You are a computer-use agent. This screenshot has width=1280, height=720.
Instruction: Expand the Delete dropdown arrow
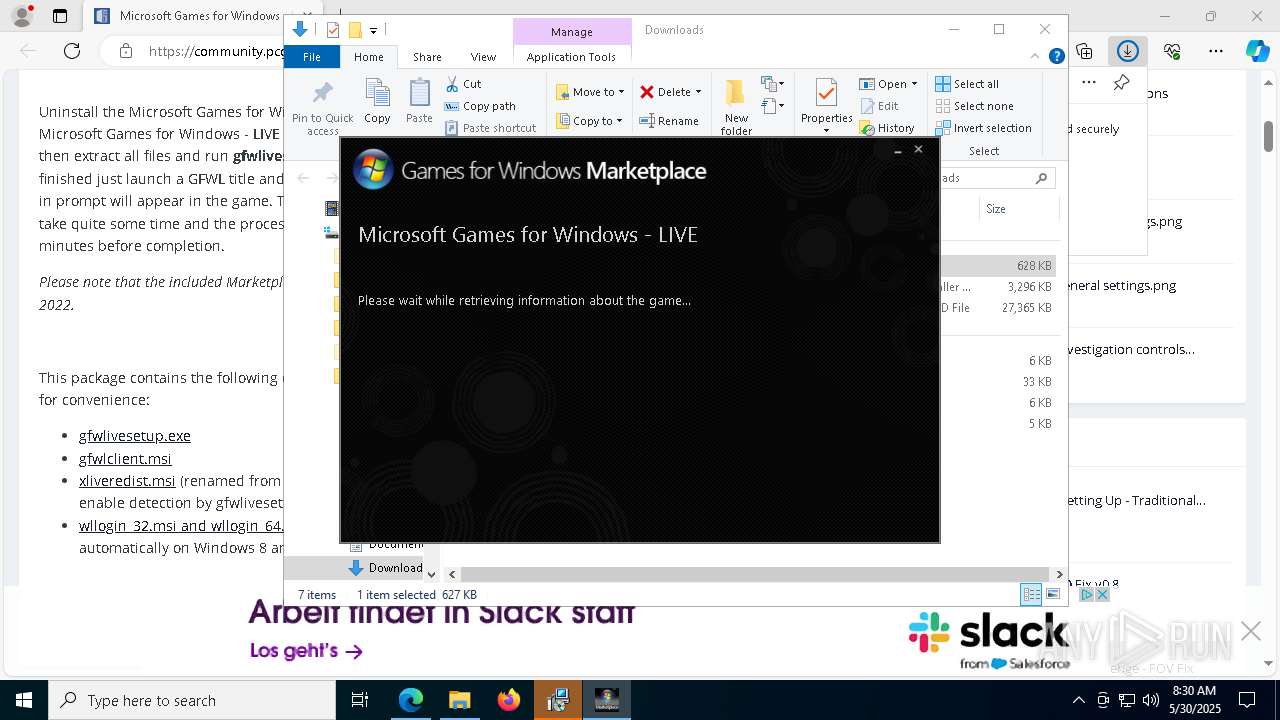click(698, 92)
